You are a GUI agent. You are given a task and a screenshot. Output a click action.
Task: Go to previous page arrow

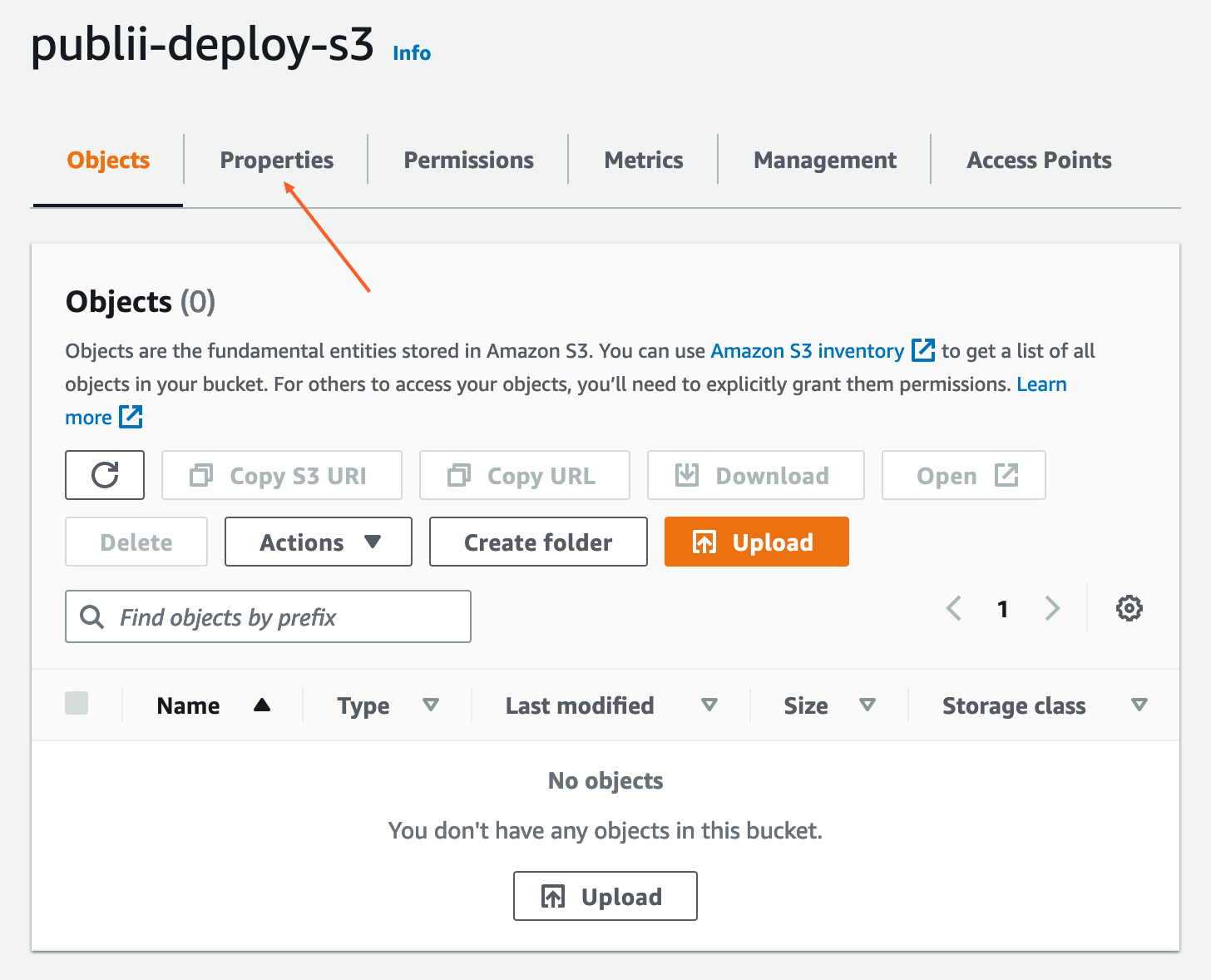(x=954, y=608)
